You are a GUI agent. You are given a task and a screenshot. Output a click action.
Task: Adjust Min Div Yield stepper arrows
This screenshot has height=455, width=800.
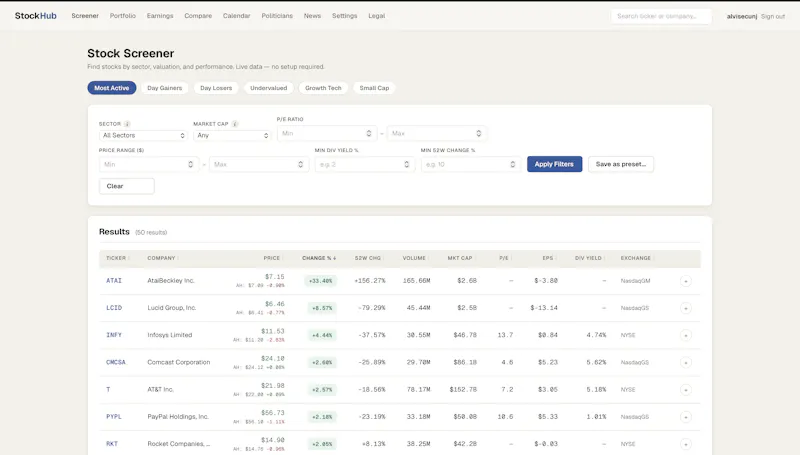(x=407, y=164)
